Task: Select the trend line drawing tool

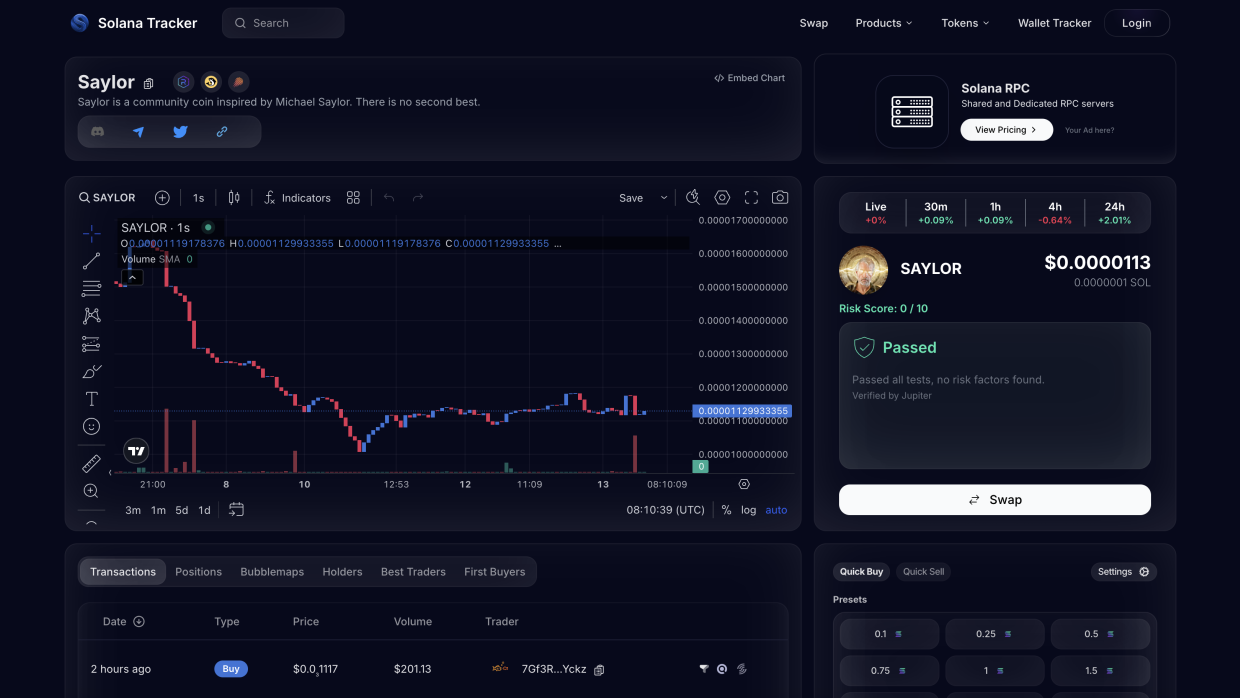Action: (91, 261)
